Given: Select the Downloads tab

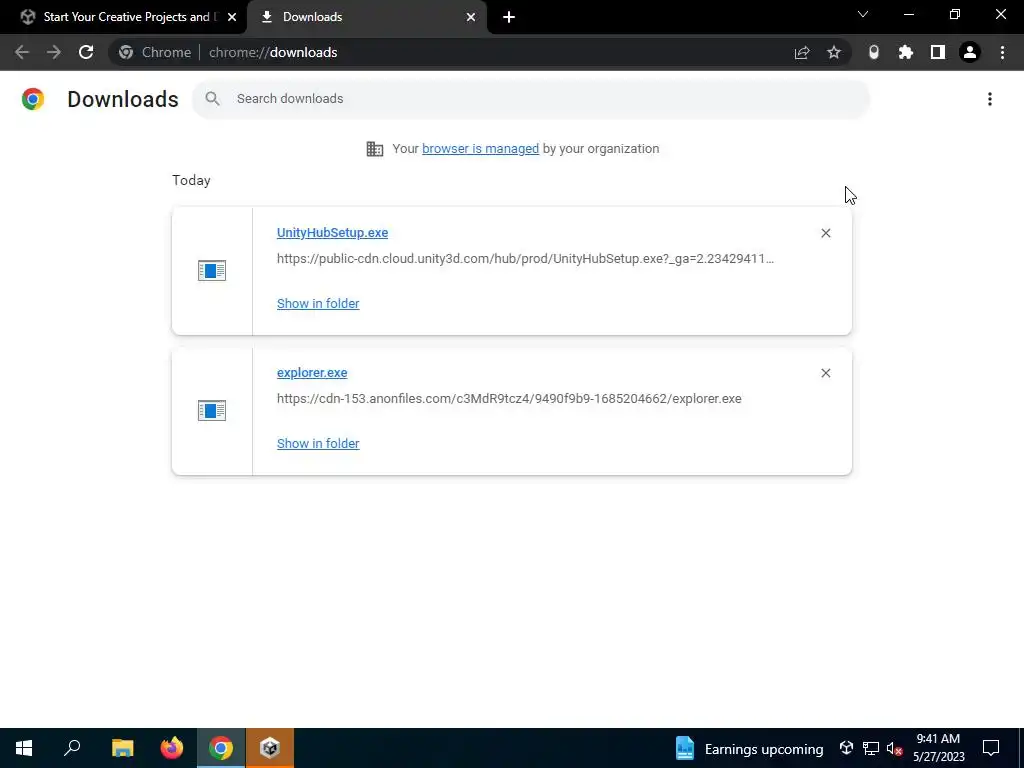Looking at the screenshot, I should [367, 17].
